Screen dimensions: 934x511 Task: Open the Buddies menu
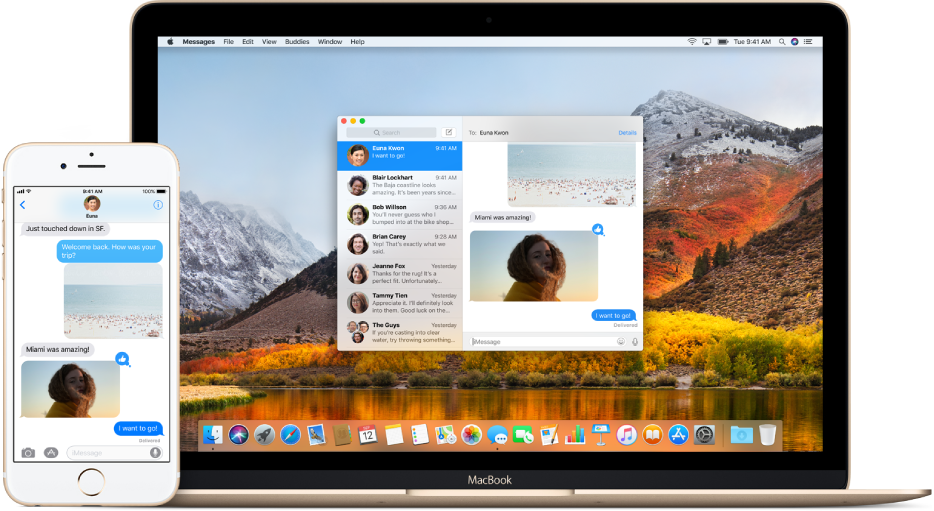297,42
